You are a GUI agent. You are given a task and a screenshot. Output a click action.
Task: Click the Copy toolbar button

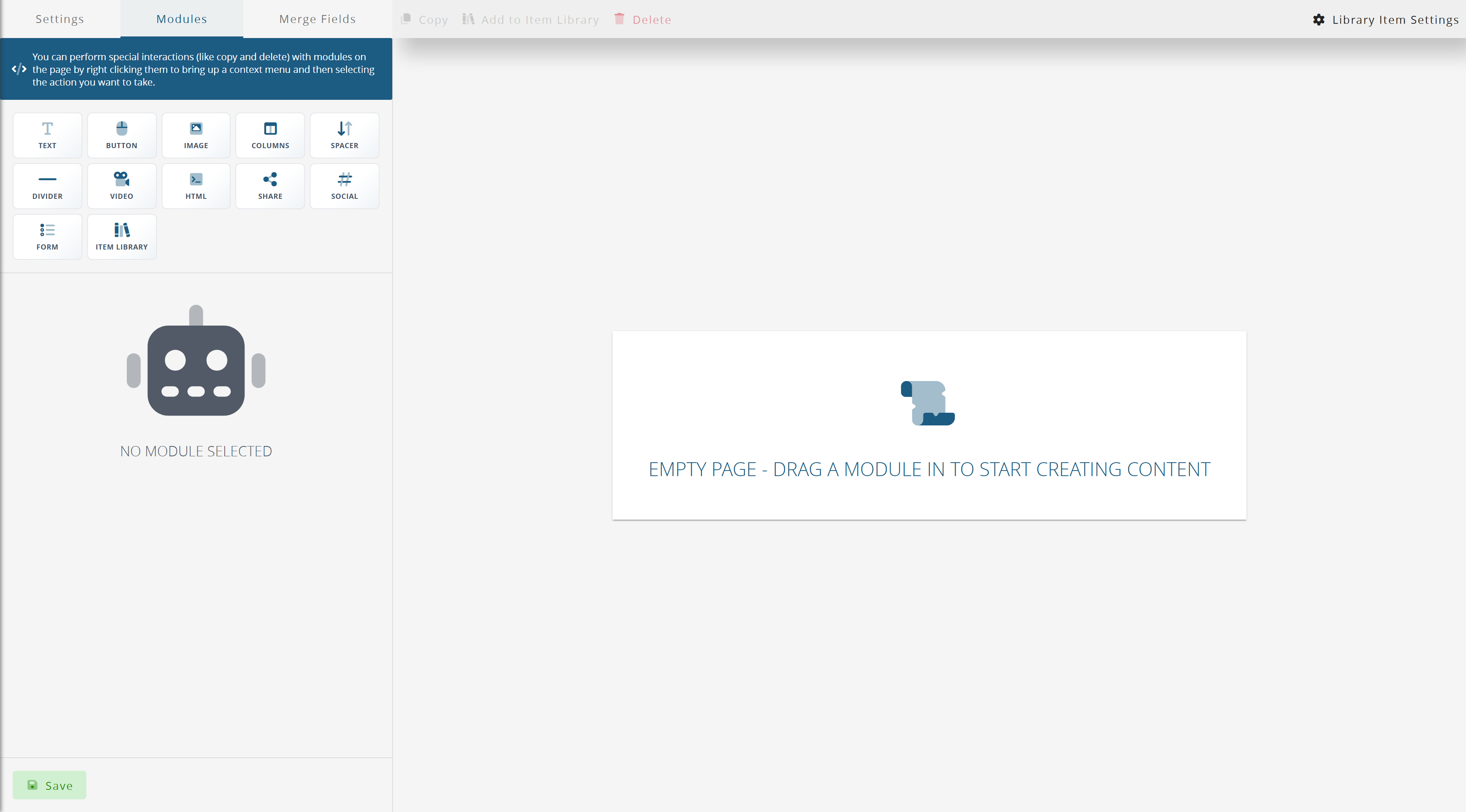coord(425,19)
